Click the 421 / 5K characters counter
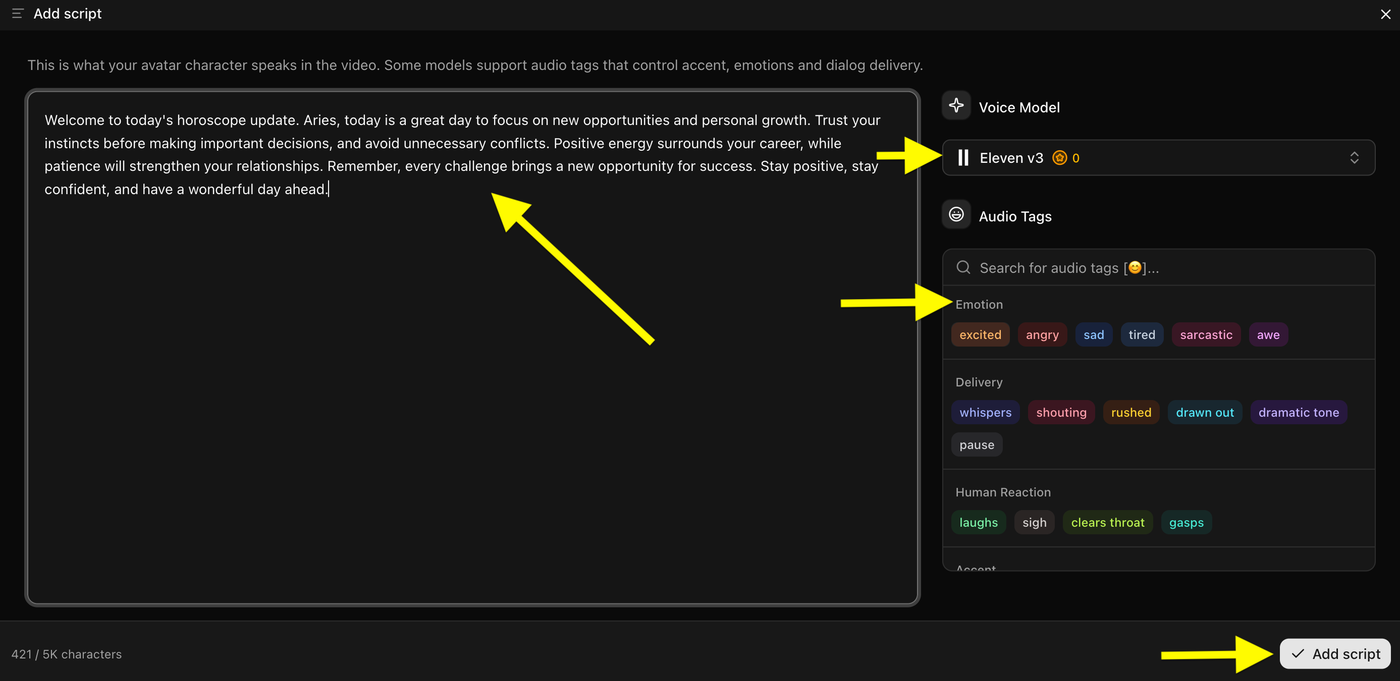The height and width of the screenshot is (681, 1400). pyautogui.click(x=66, y=654)
